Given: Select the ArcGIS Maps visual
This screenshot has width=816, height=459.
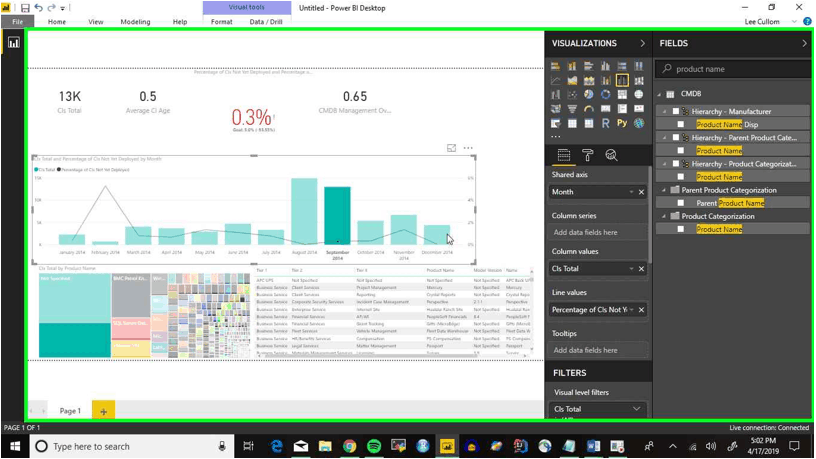Looking at the screenshot, I should pos(639,123).
